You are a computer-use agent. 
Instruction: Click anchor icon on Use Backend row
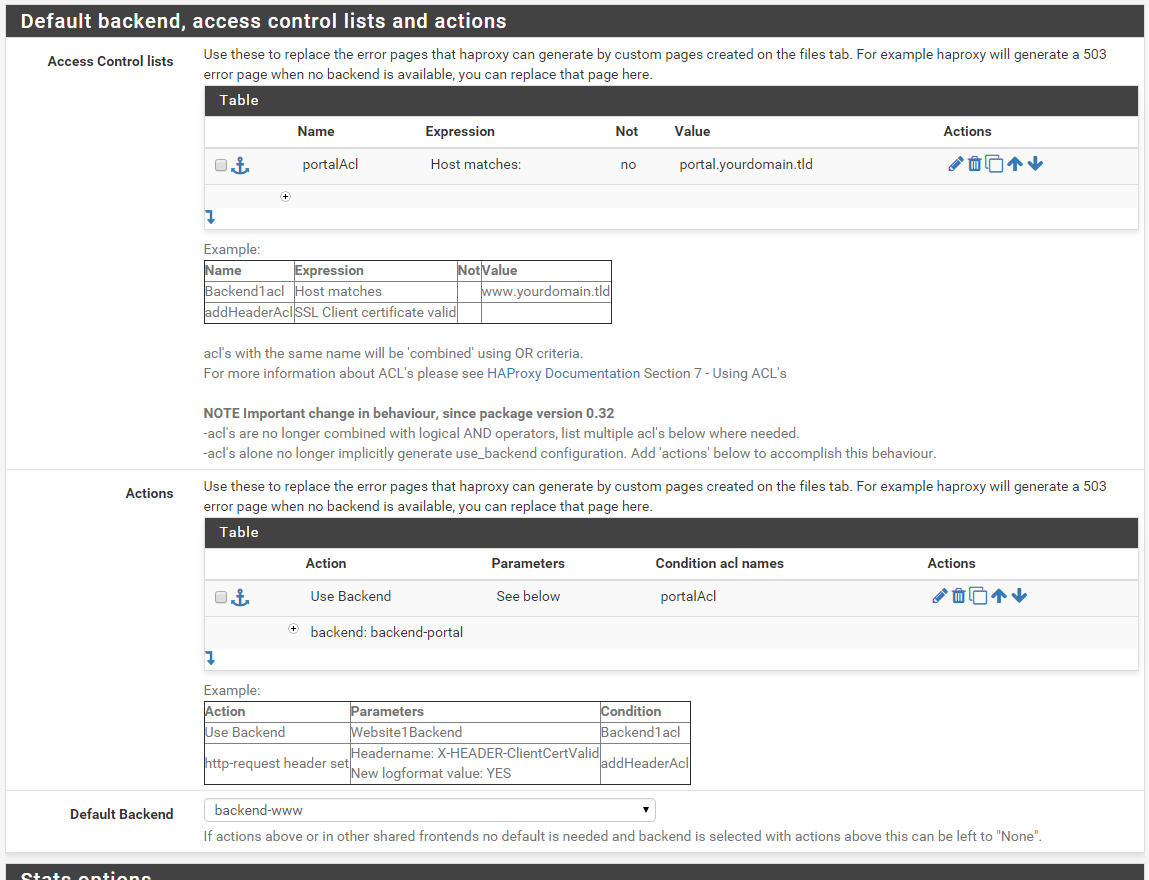coord(240,598)
